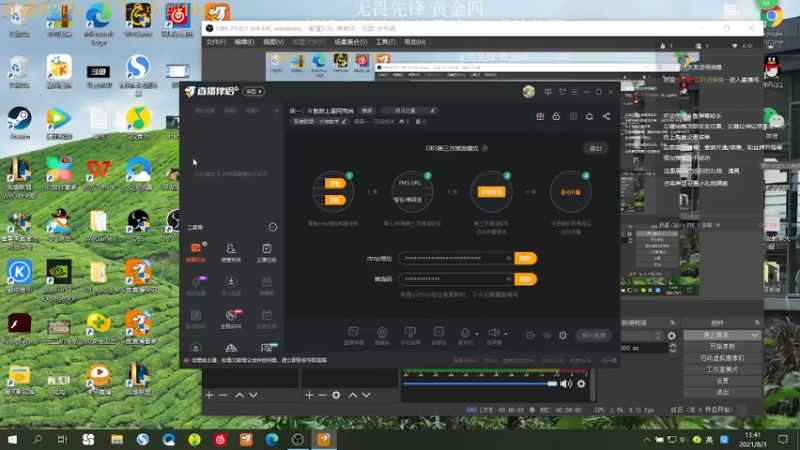The height and width of the screenshot is (450, 800).
Task: Open Microsoft Edge from the taskbar
Action: click(272, 439)
